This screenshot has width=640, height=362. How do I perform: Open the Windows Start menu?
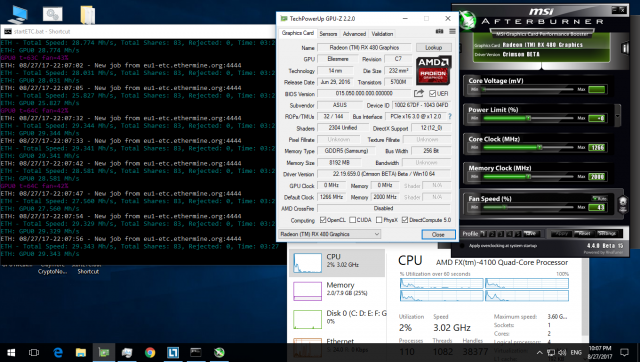point(11,352)
